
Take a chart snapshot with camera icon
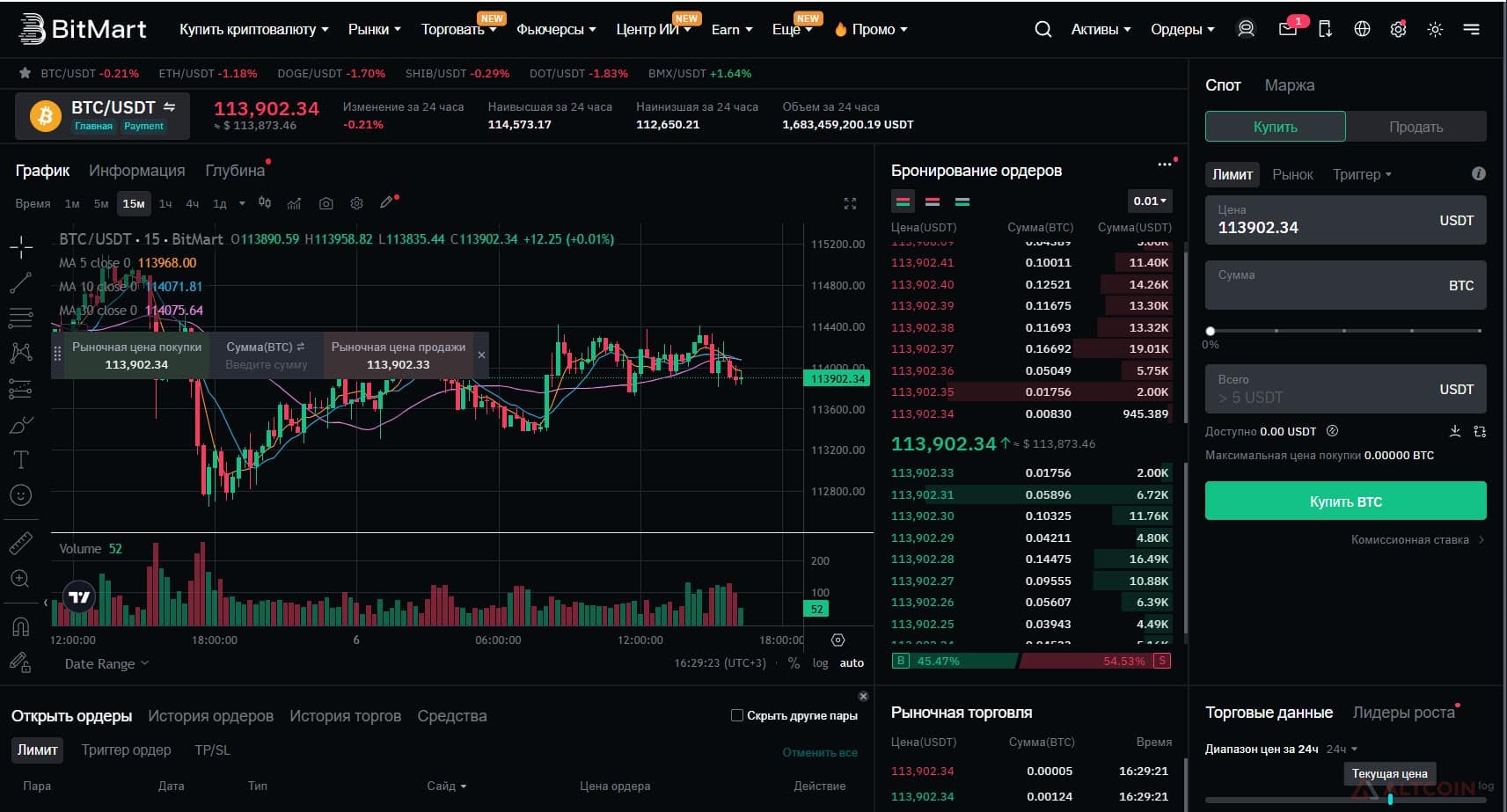pos(326,203)
